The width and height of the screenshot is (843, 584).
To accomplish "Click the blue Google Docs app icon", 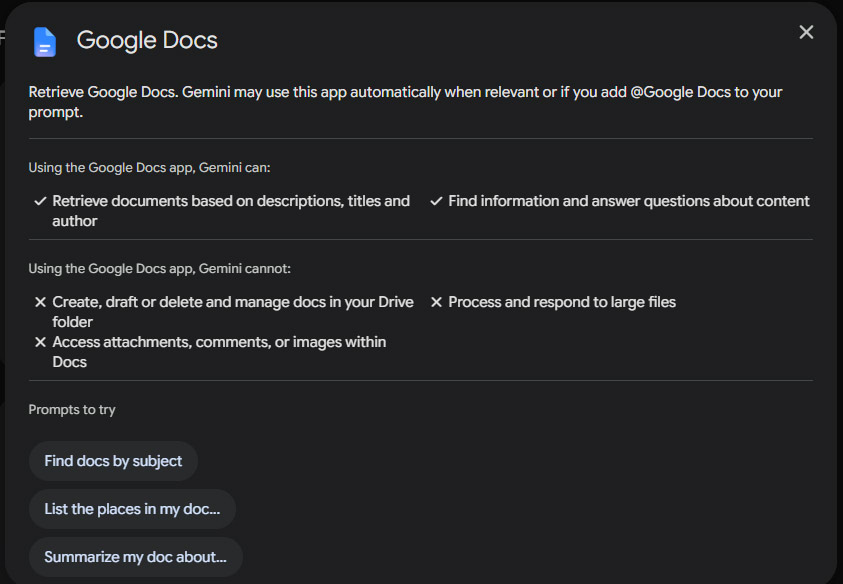I will tap(45, 41).
